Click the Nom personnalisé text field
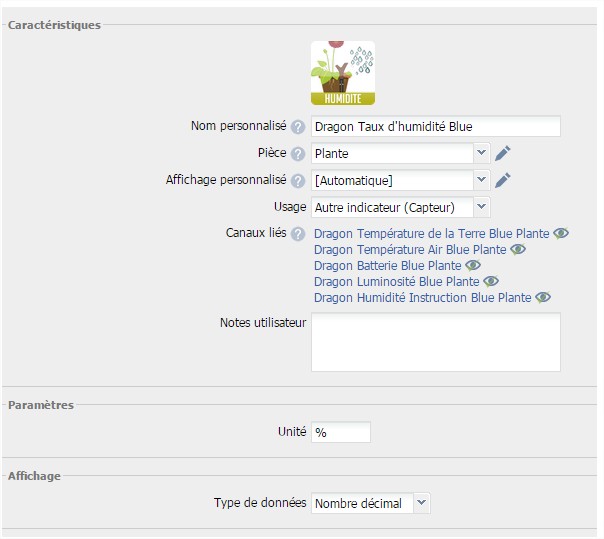The width and height of the screenshot is (604, 539). click(435, 127)
